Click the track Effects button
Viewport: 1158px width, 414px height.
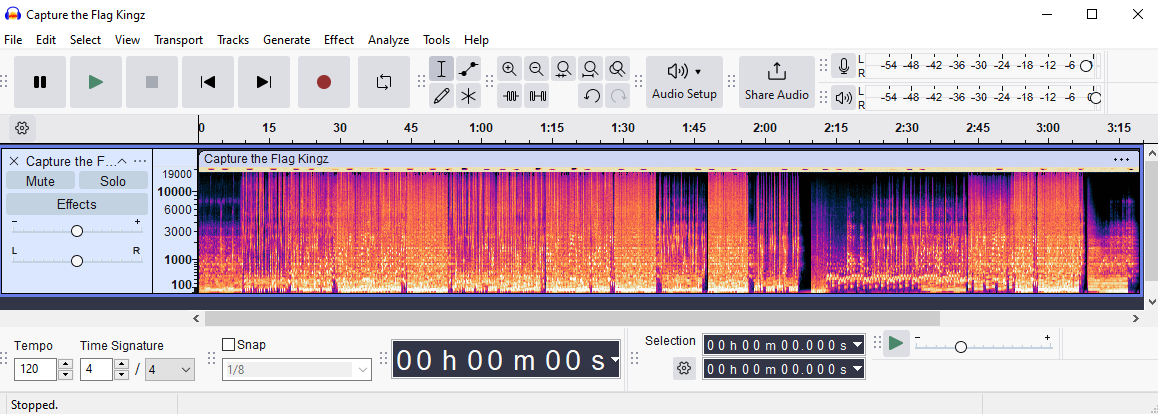[77, 204]
